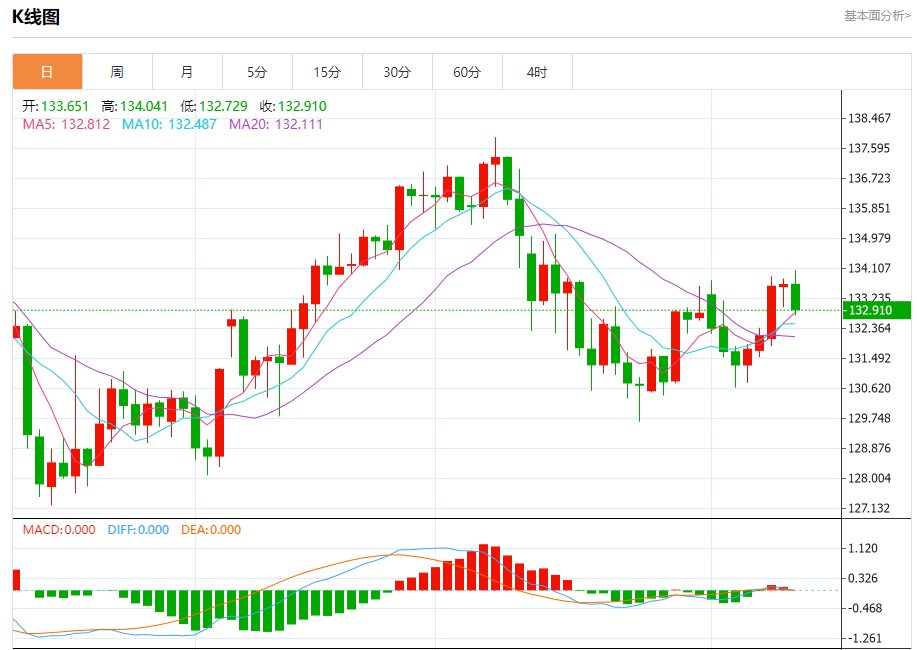Click the DEA:0.000 indicator label

pyautogui.click(x=211, y=529)
